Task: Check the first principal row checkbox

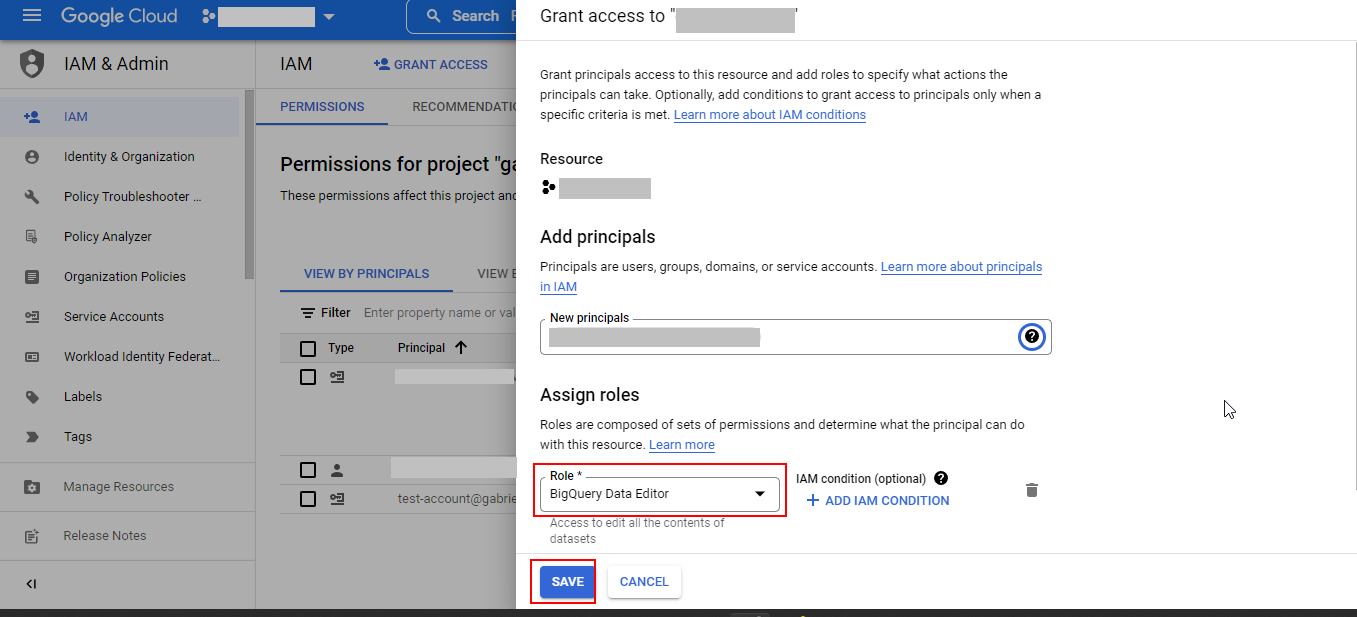Action: (x=308, y=377)
